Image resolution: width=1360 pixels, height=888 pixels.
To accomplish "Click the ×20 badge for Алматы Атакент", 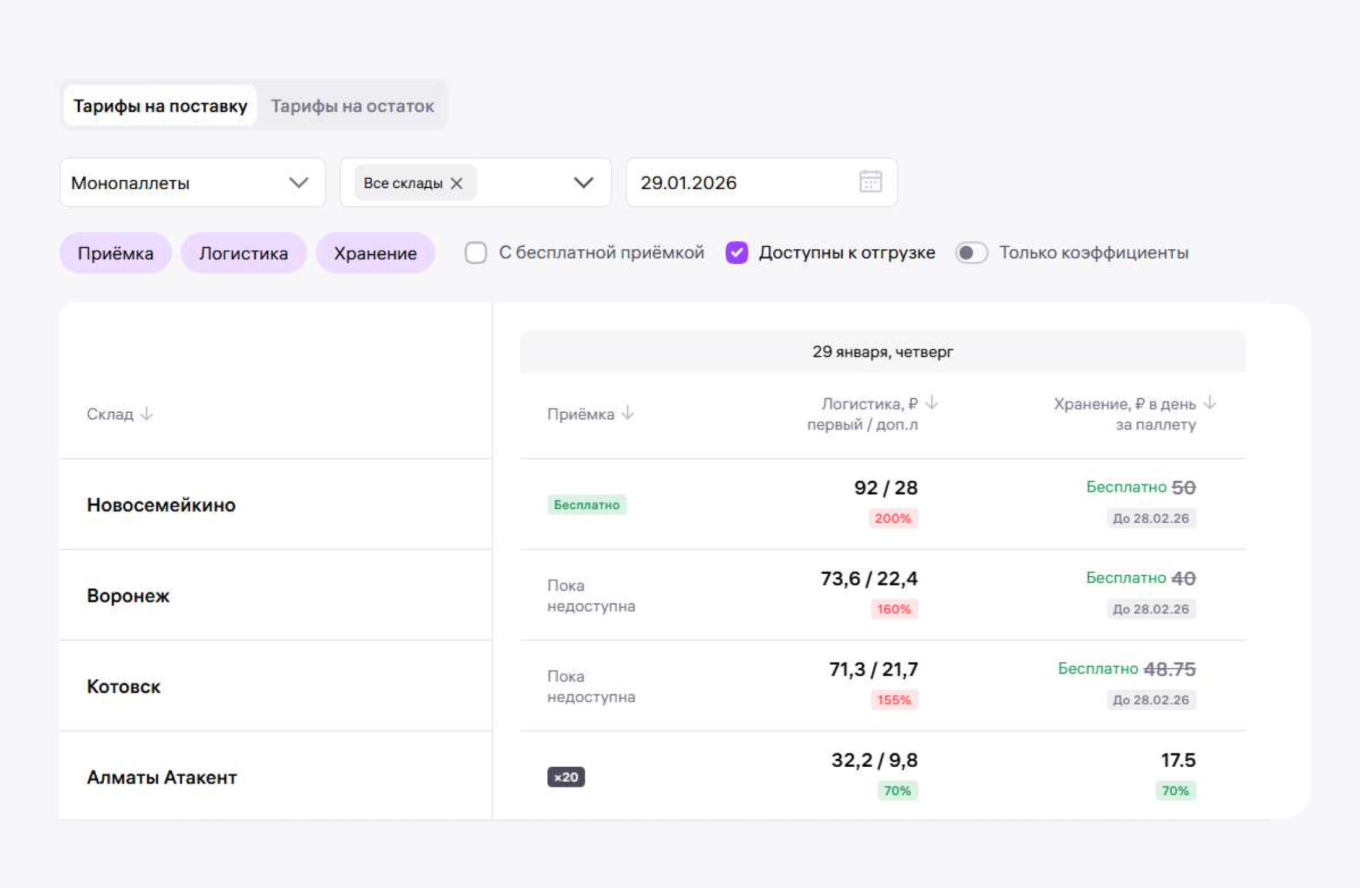I will click(566, 777).
